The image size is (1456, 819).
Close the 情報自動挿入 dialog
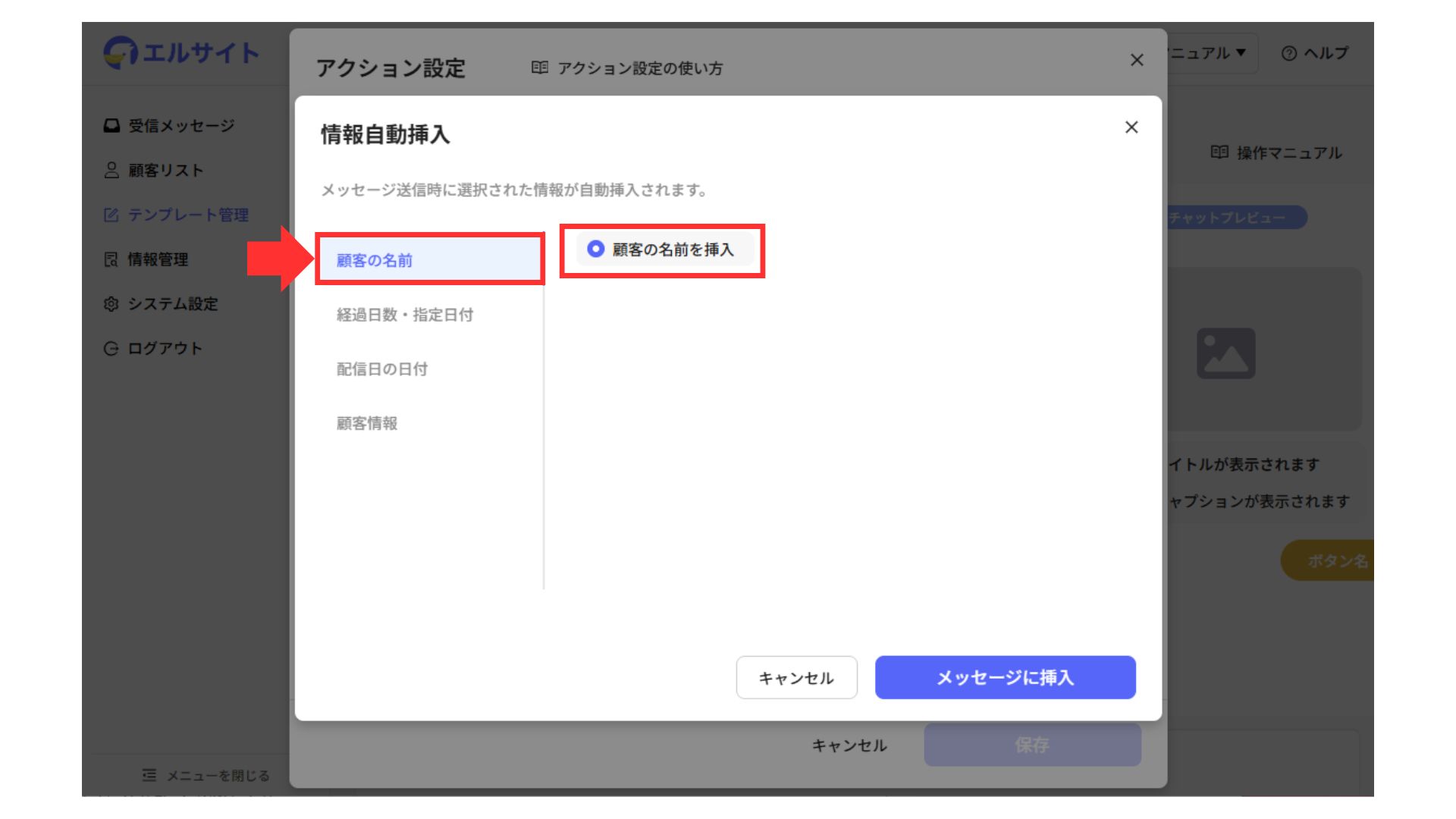[x=1131, y=127]
